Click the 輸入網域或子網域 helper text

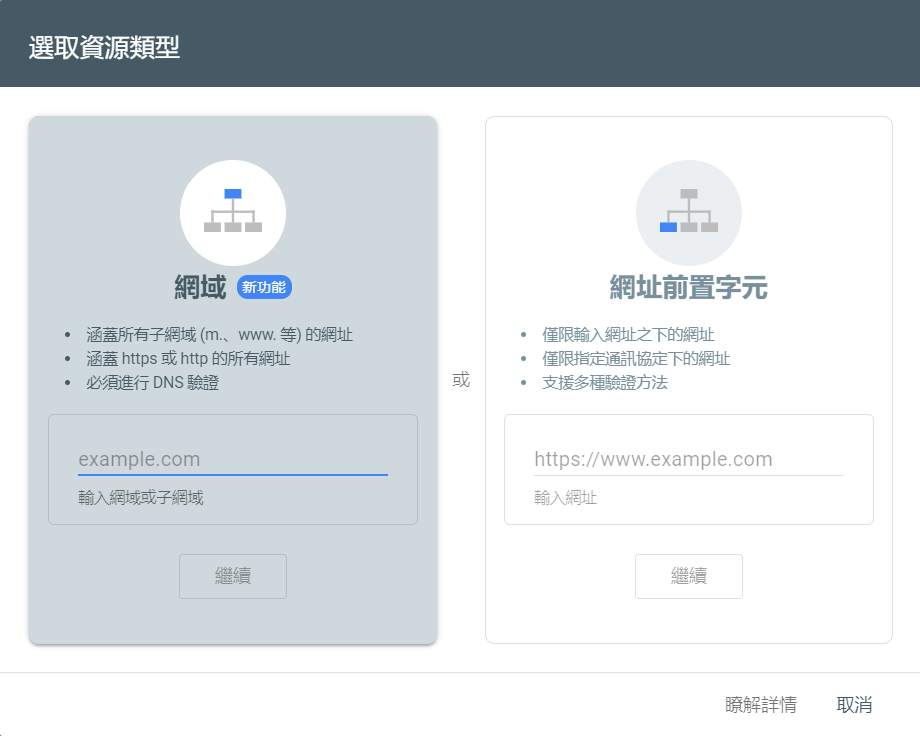coord(141,498)
